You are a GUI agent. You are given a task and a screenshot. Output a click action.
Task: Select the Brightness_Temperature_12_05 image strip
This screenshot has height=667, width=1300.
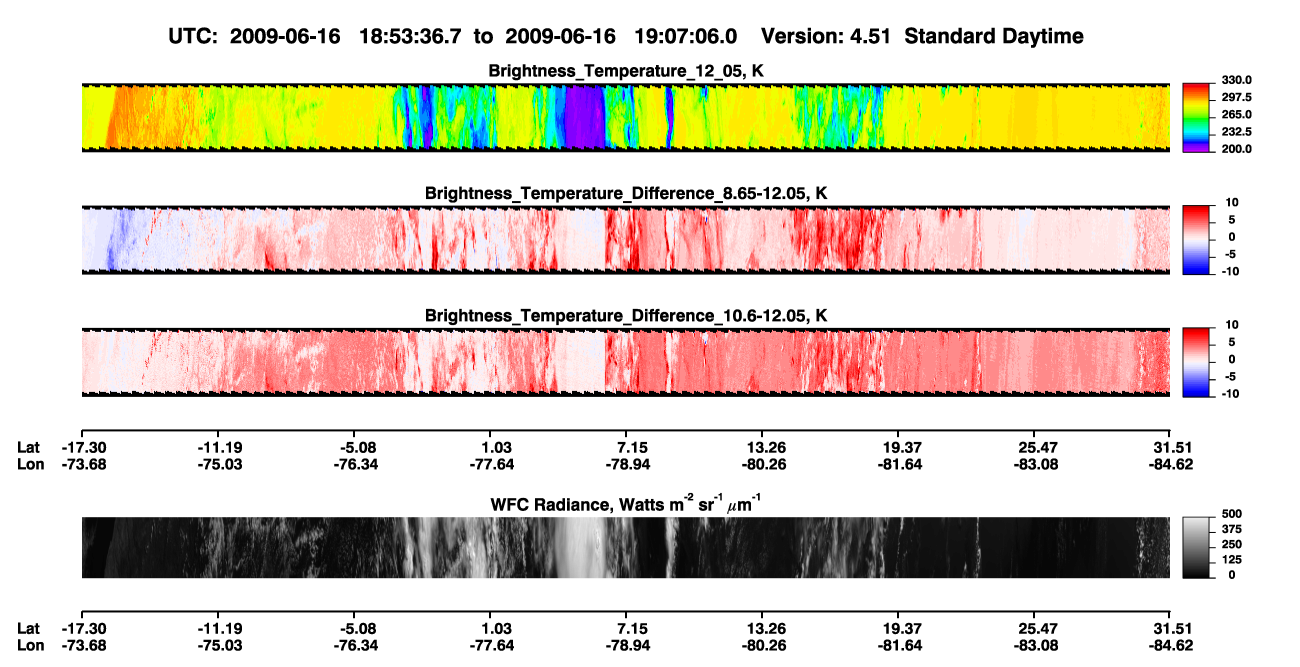[625, 117]
